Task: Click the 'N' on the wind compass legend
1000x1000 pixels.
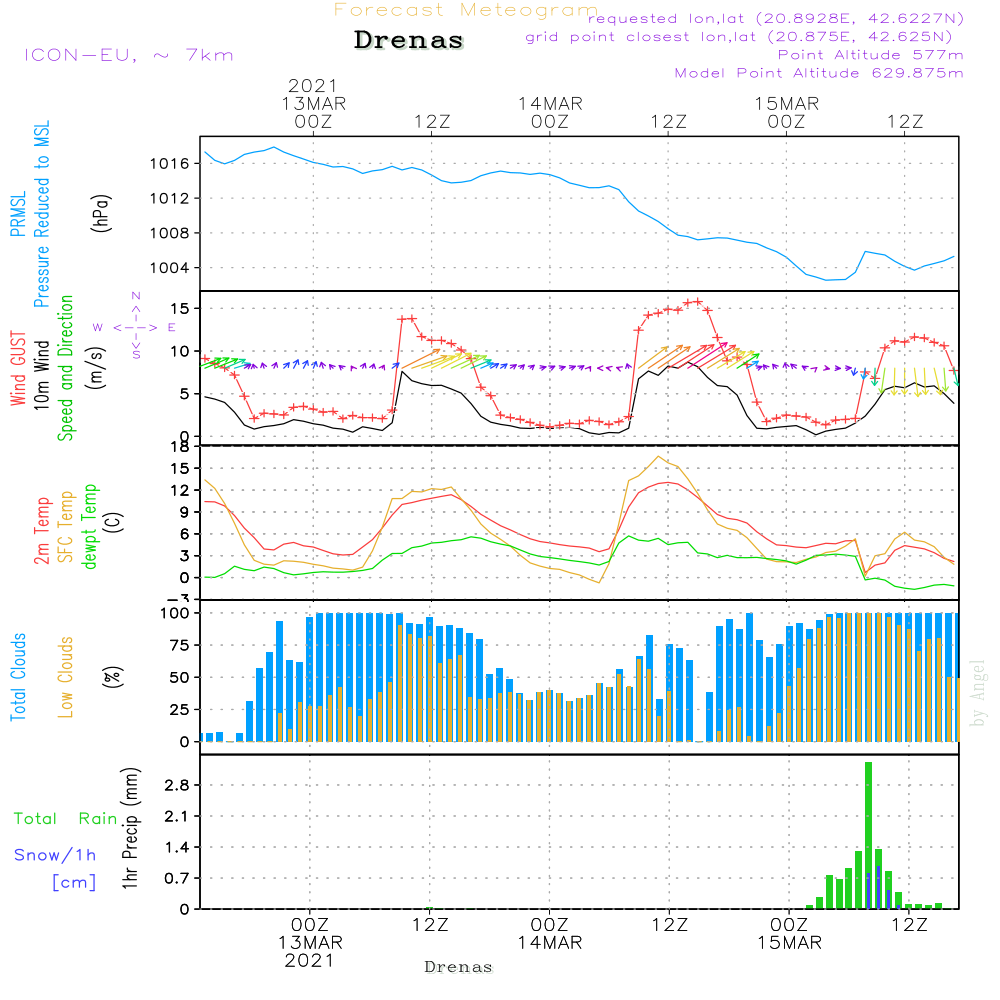Action: [136, 296]
